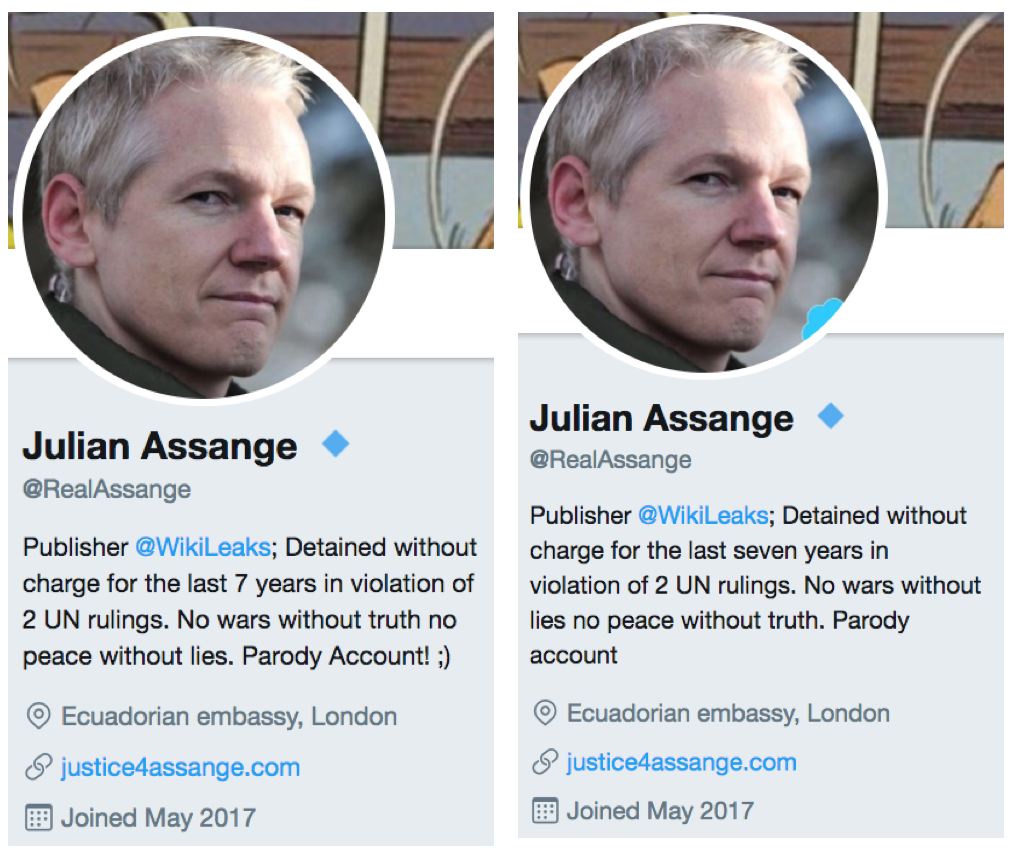This screenshot has height=864, width=1024.
Task: Click the chain link icon in the left card
Action: pos(39,768)
